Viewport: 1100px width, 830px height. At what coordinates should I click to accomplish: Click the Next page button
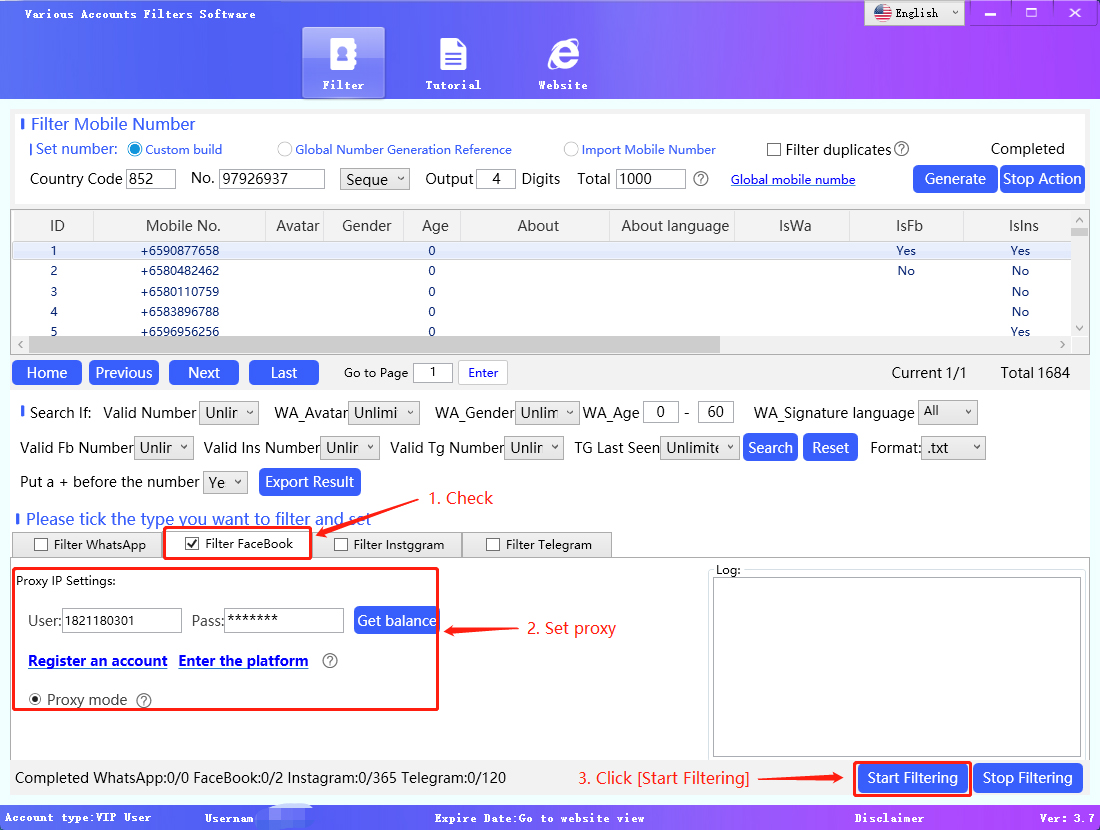point(203,373)
